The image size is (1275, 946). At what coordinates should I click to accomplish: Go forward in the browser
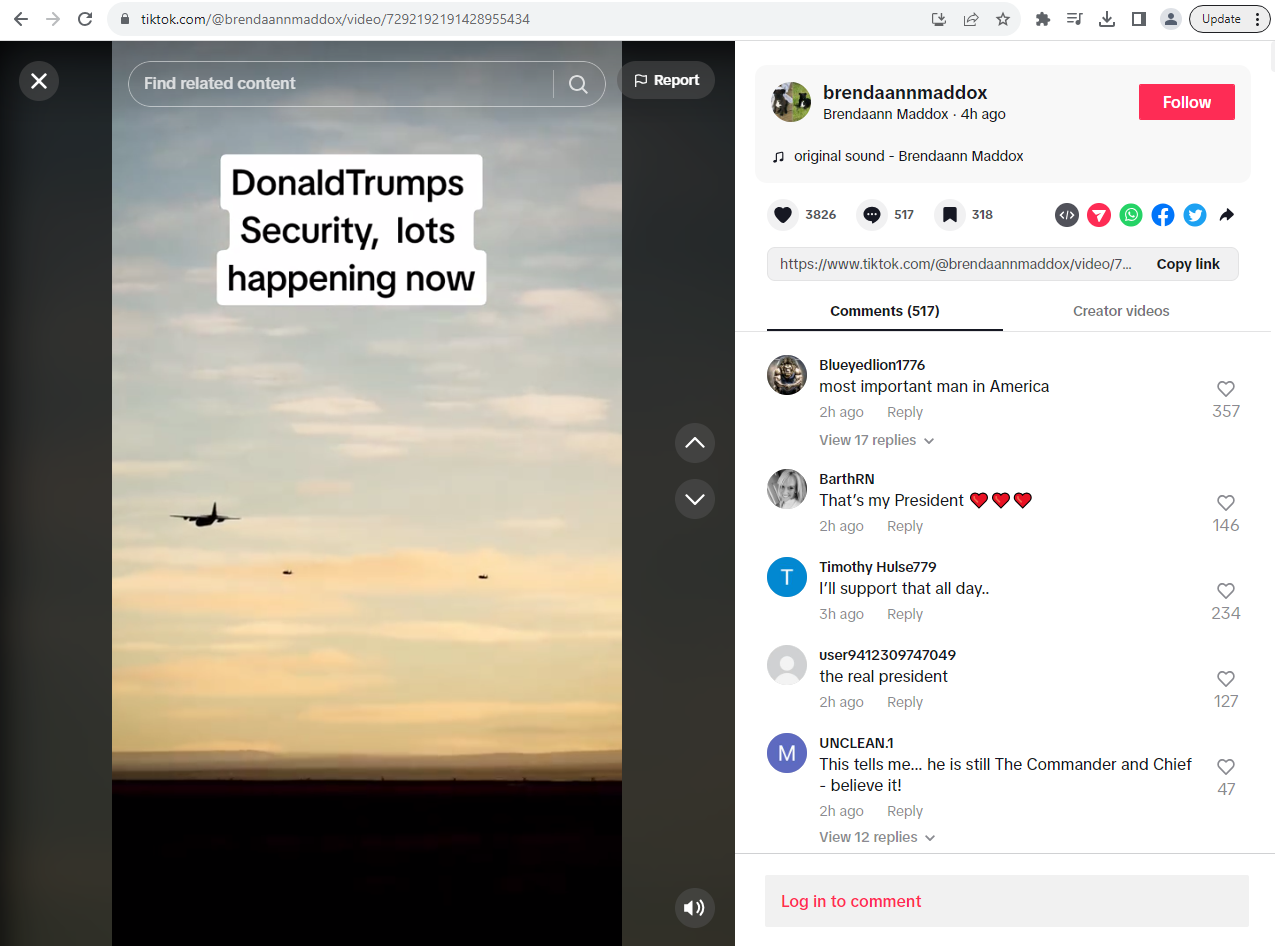point(53,19)
